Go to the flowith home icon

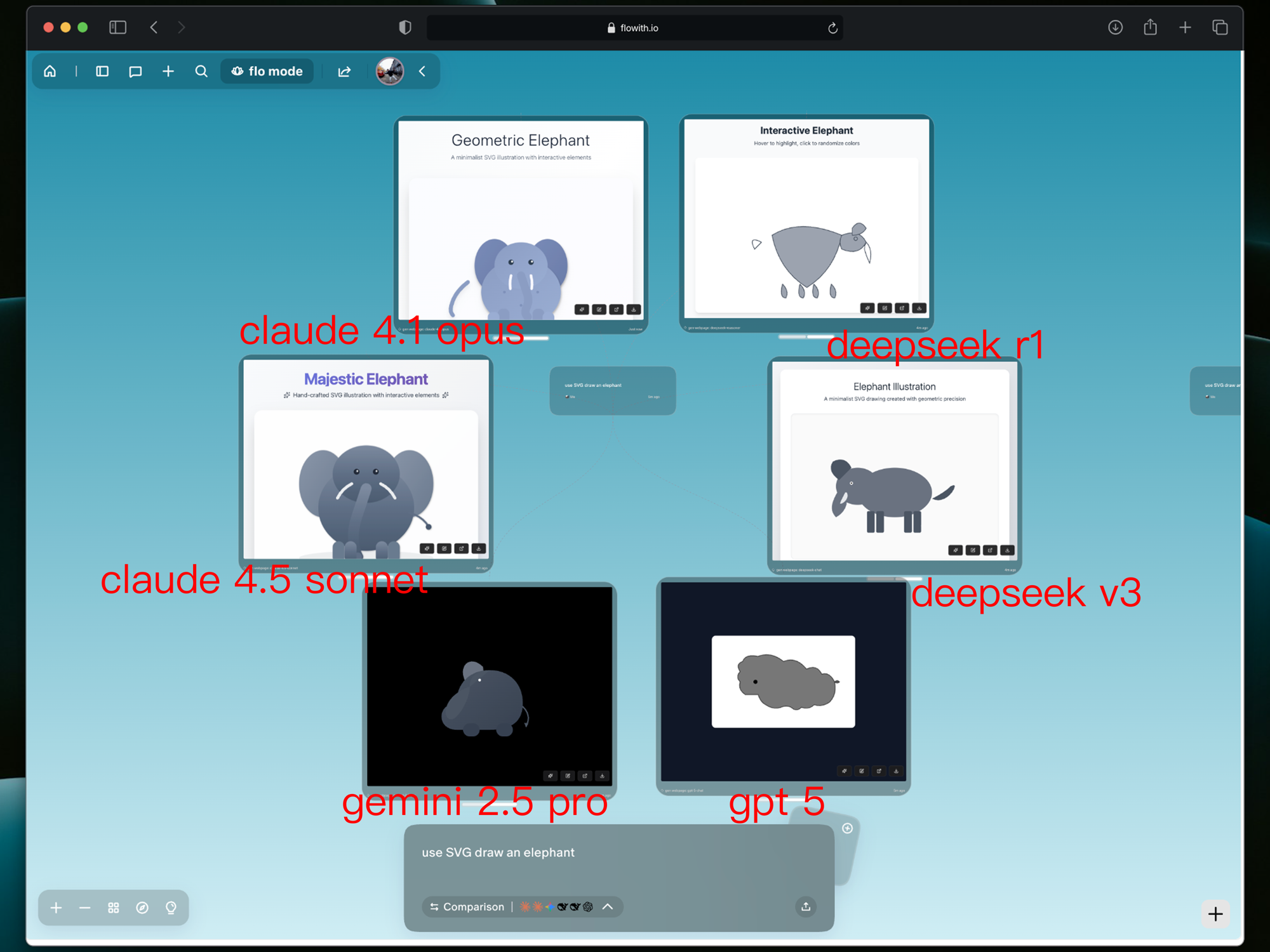tap(50, 71)
